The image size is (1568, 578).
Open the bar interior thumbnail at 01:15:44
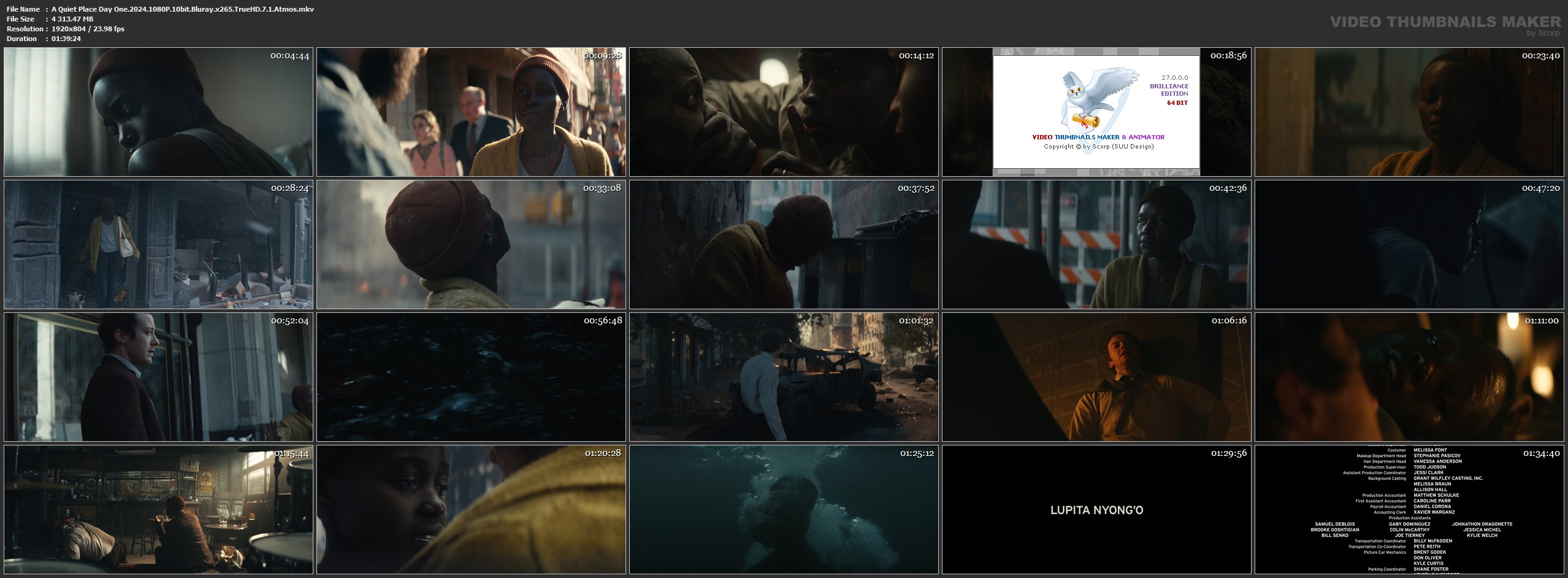[158, 509]
